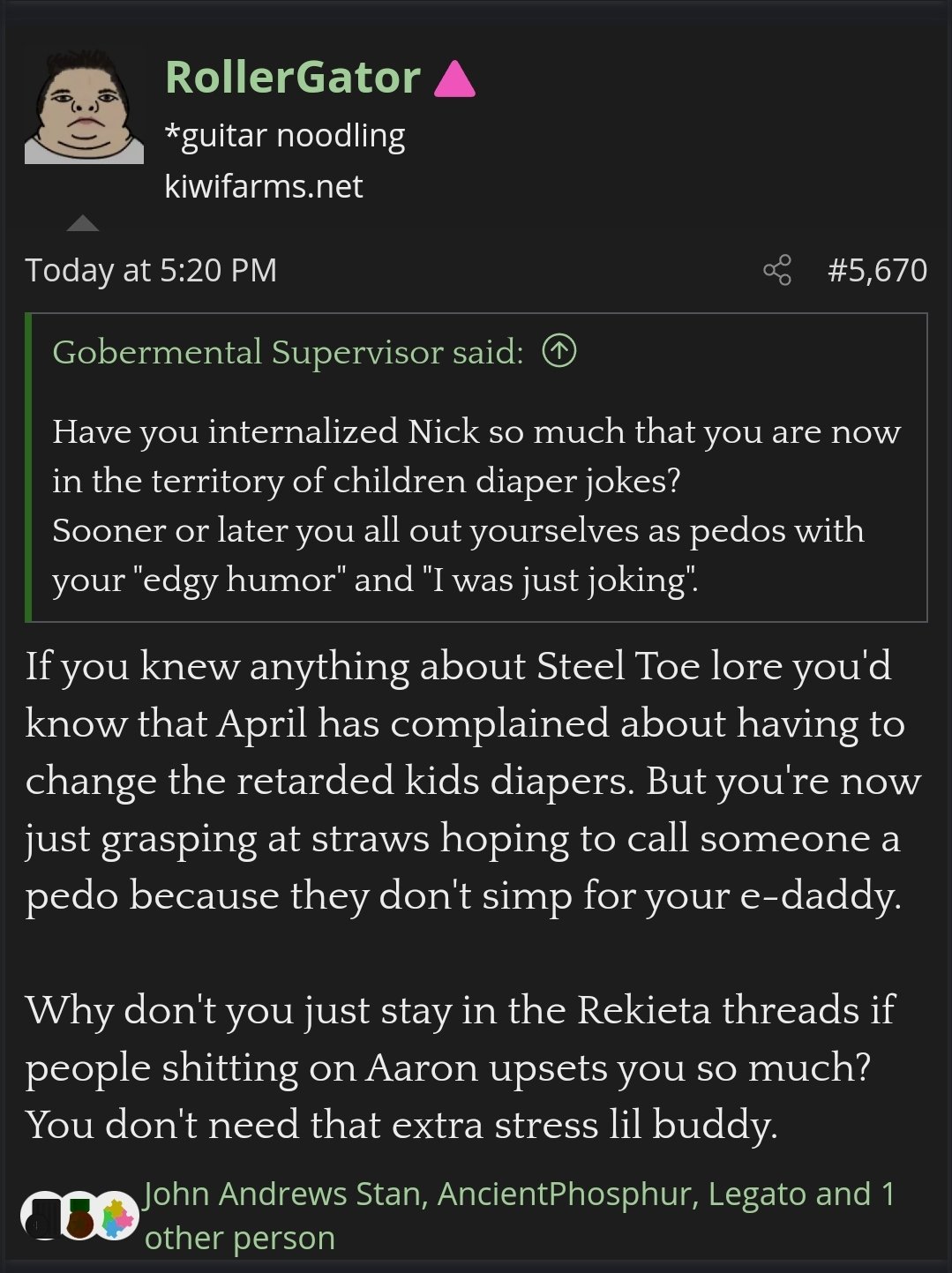Show the "1 other person" reactions list
The width and height of the screenshot is (952, 1273).
coord(240,1238)
